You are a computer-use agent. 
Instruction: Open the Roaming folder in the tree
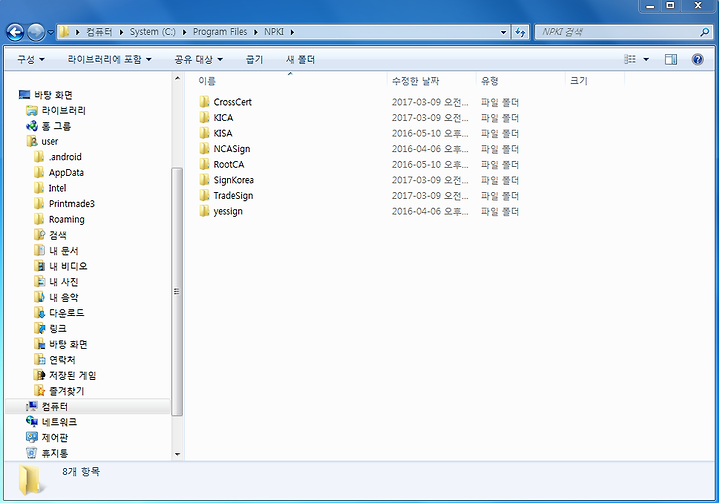tap(67, 220)
